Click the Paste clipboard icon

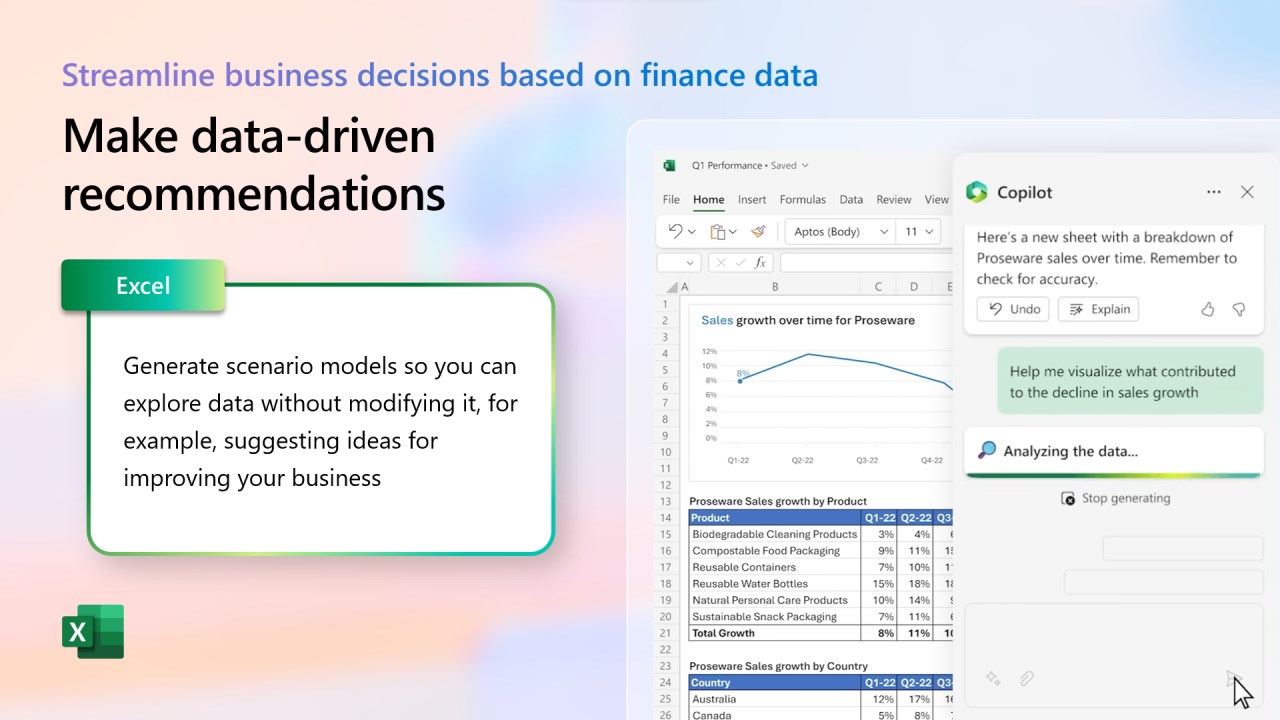[717, 232]
